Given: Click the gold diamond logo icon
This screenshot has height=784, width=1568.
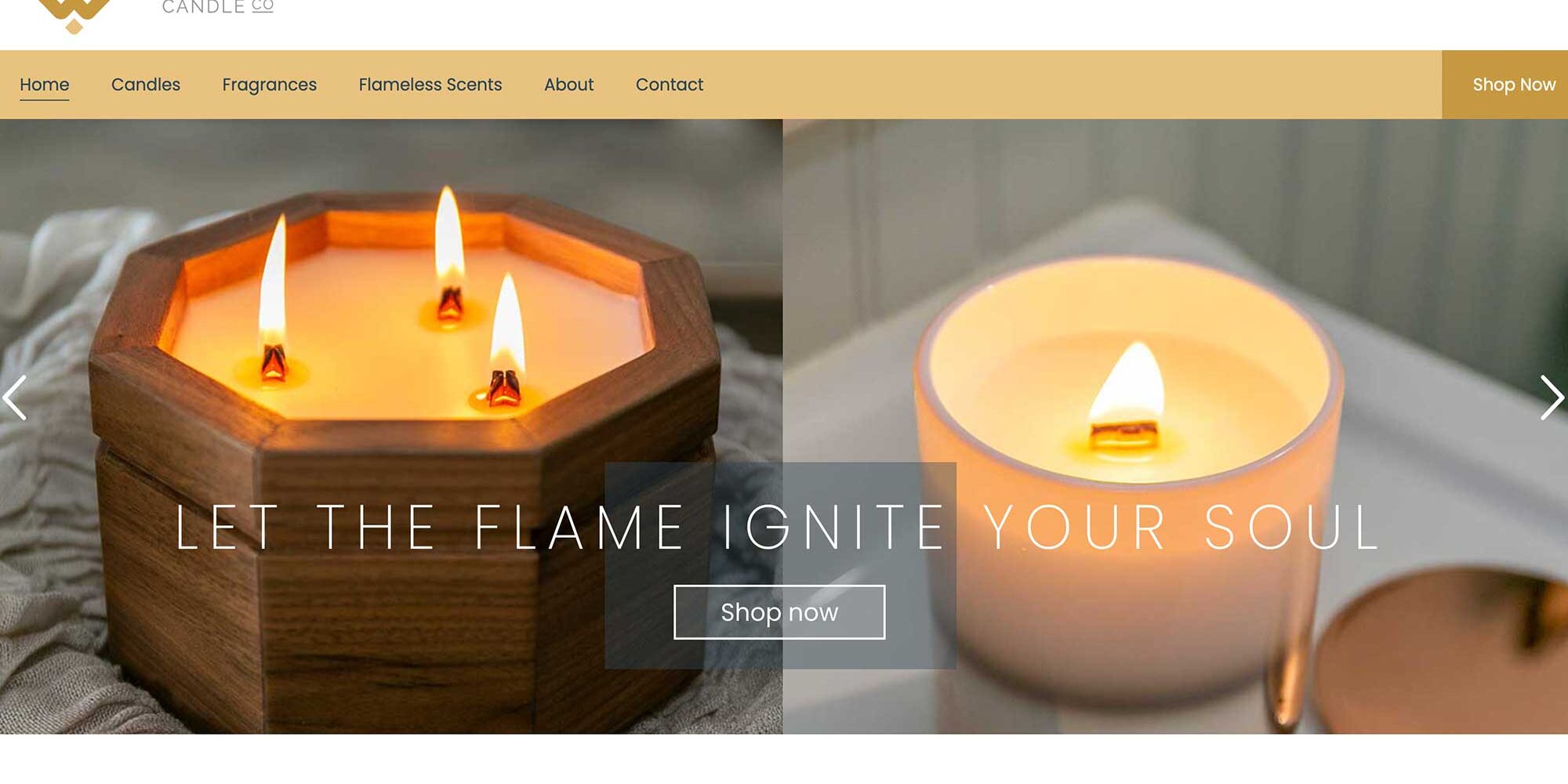Looking at the screenshot, I should coord(74,16).
